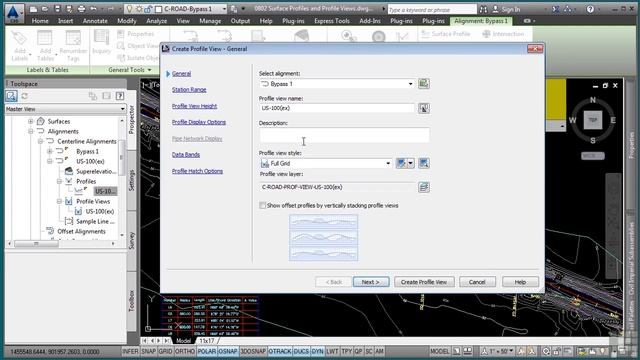Viewport: 640px width, 360px height.
Task: Toggle OTRACK in status bar
Action: click(280, 351)
